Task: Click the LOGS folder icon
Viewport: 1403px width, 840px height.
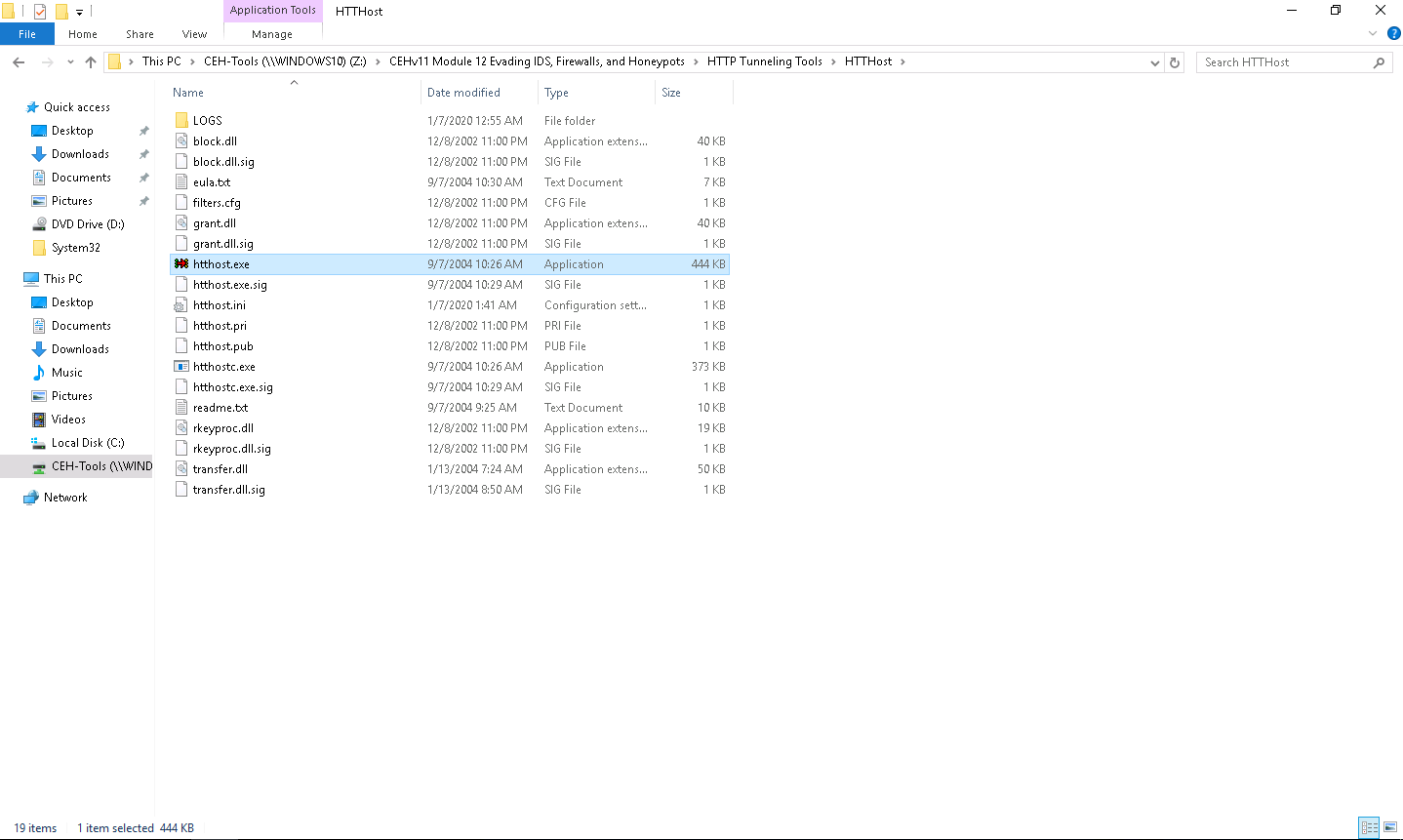Action: pos(181,121)
